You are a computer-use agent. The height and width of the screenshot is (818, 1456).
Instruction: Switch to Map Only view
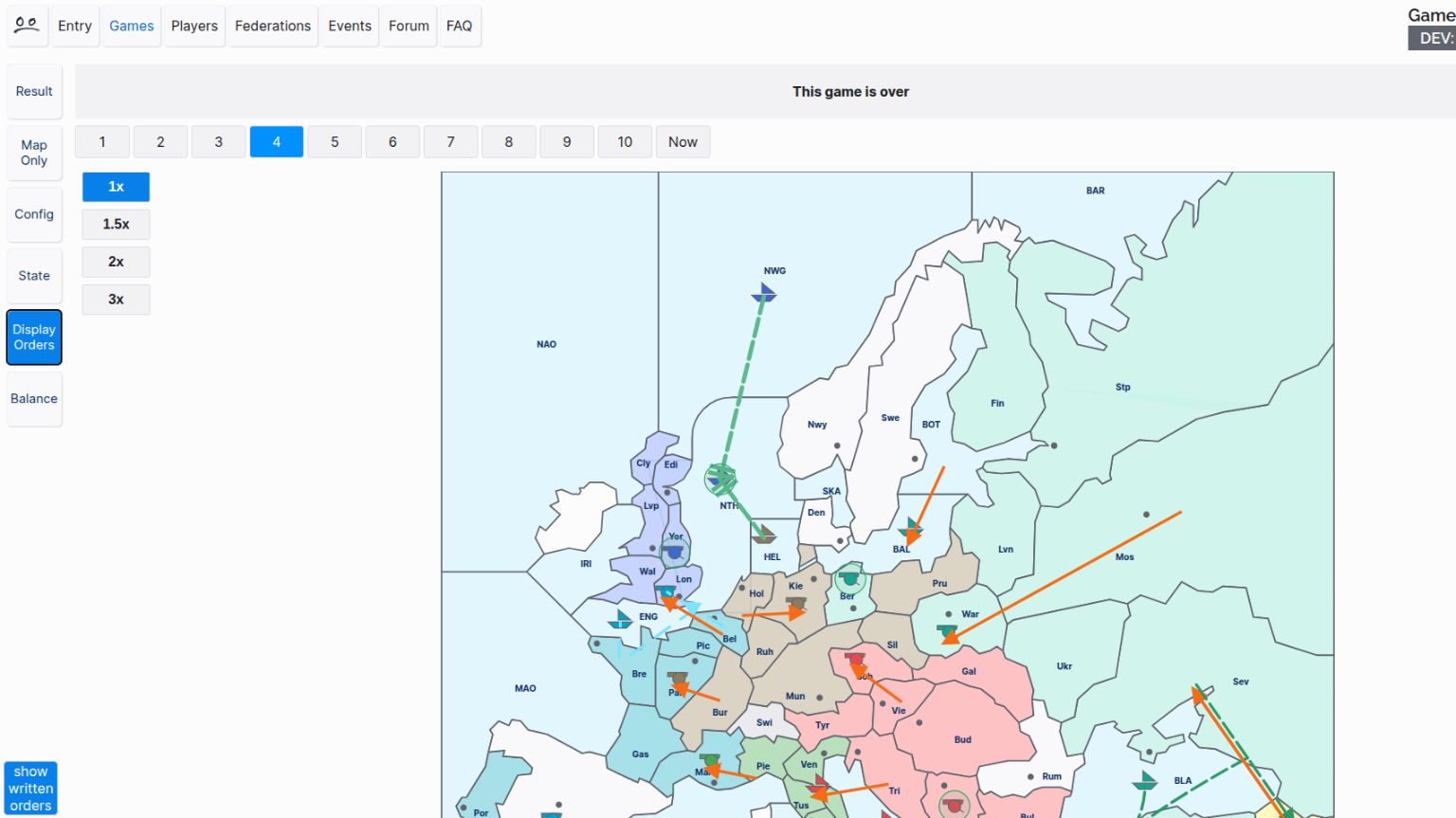tap(34, 153)
